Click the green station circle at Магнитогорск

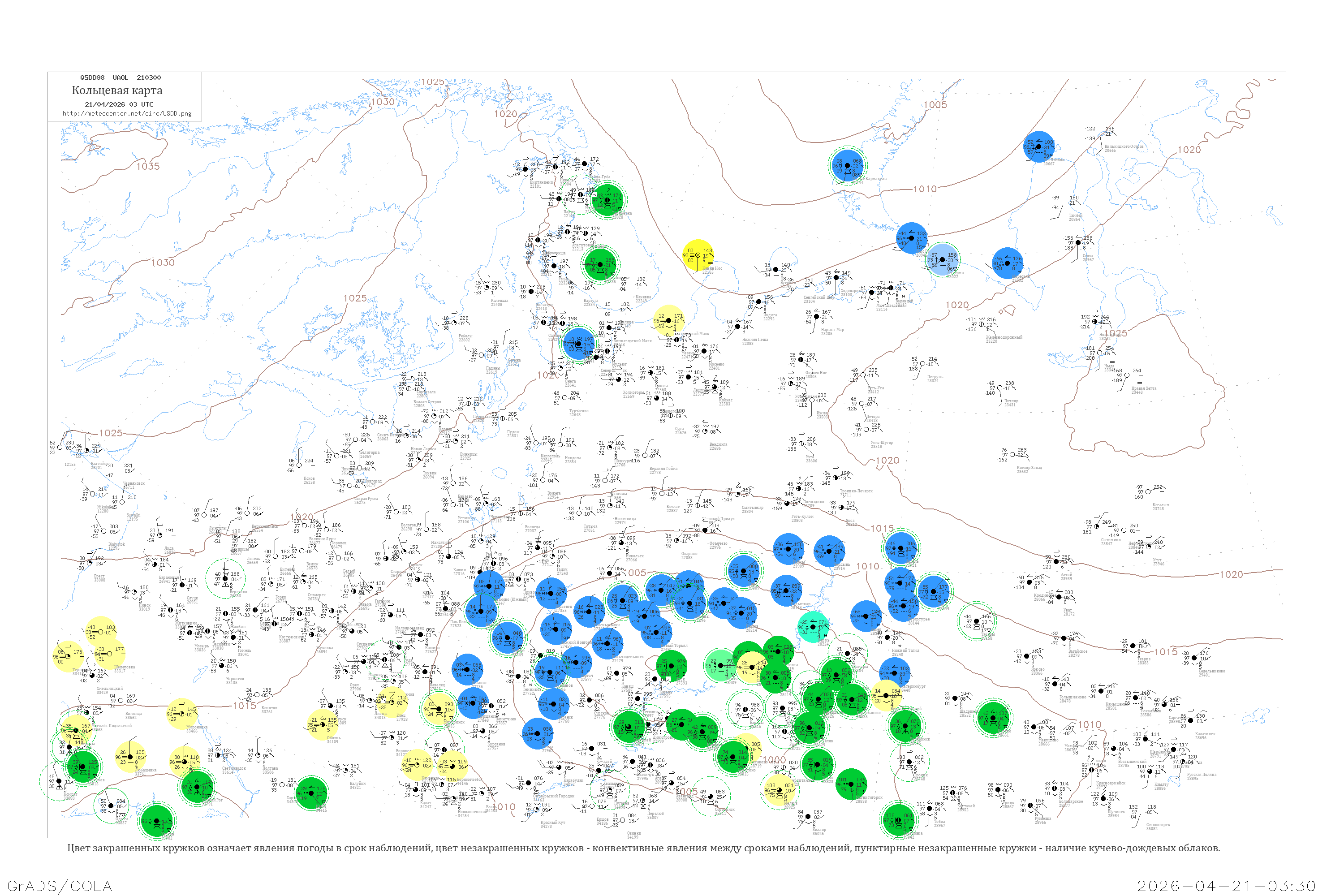point(851,784)
